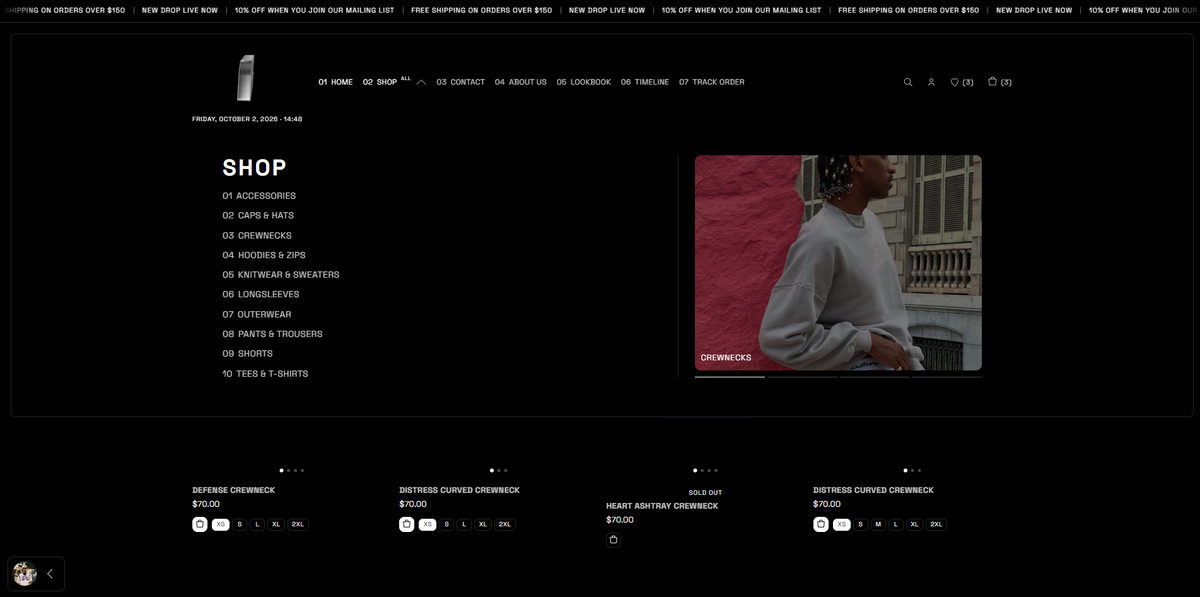Screen dimensions: 1200x597
Task: Open 10 Tees & T-Shirts category
Action: click(x=265, y=373)
